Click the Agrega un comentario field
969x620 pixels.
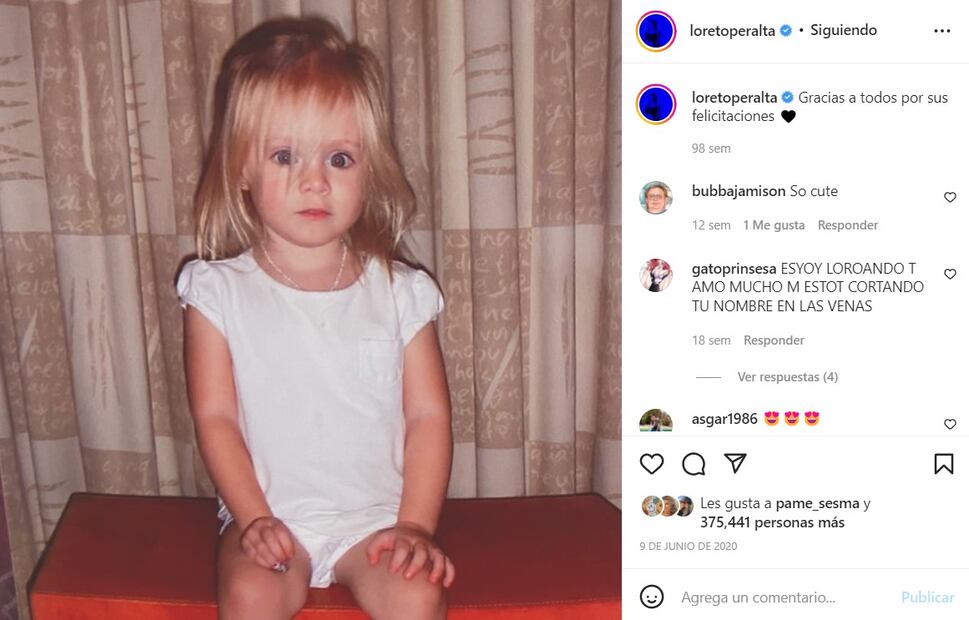[758, 597]
